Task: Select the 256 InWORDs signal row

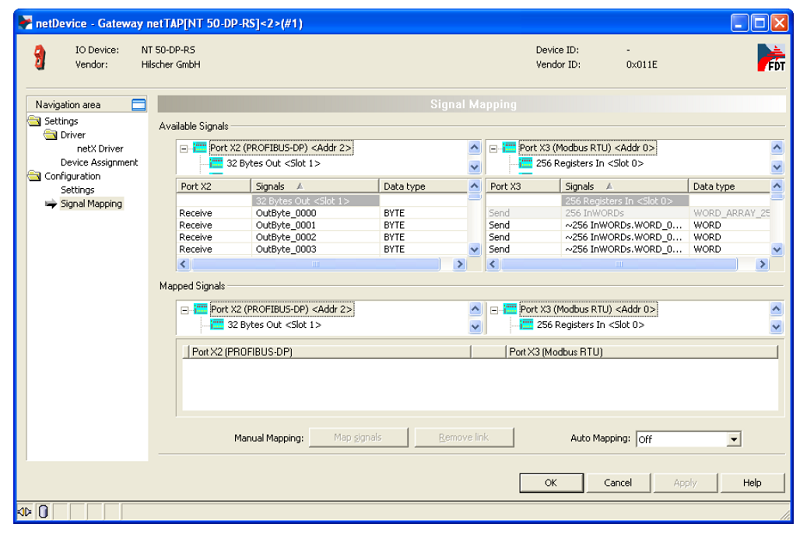Action: (628, 213)
